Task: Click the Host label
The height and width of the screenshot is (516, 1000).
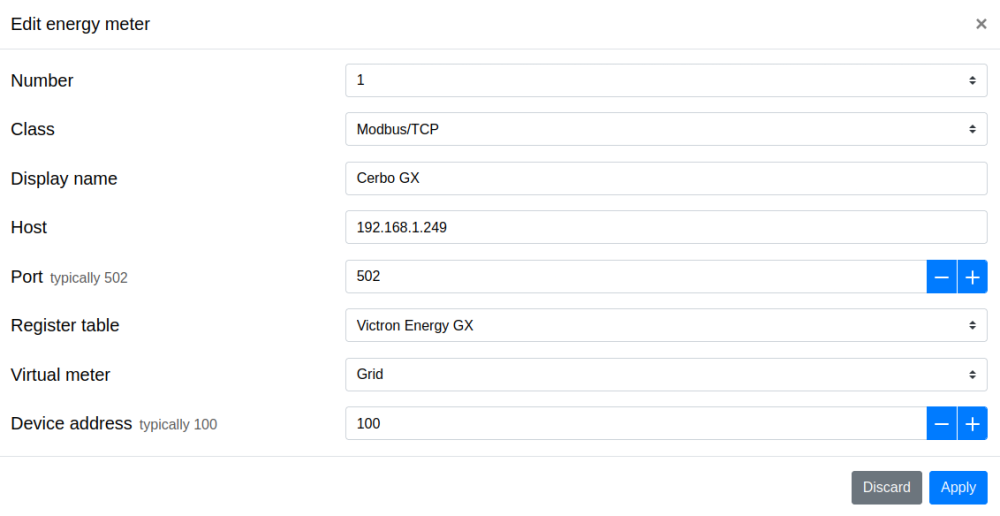Action: click(29, 228)
